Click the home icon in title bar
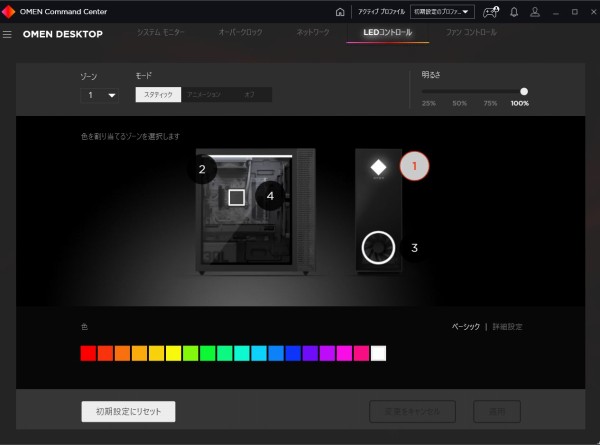This screenshot has width=600, height=445. (x=340, y=12)
